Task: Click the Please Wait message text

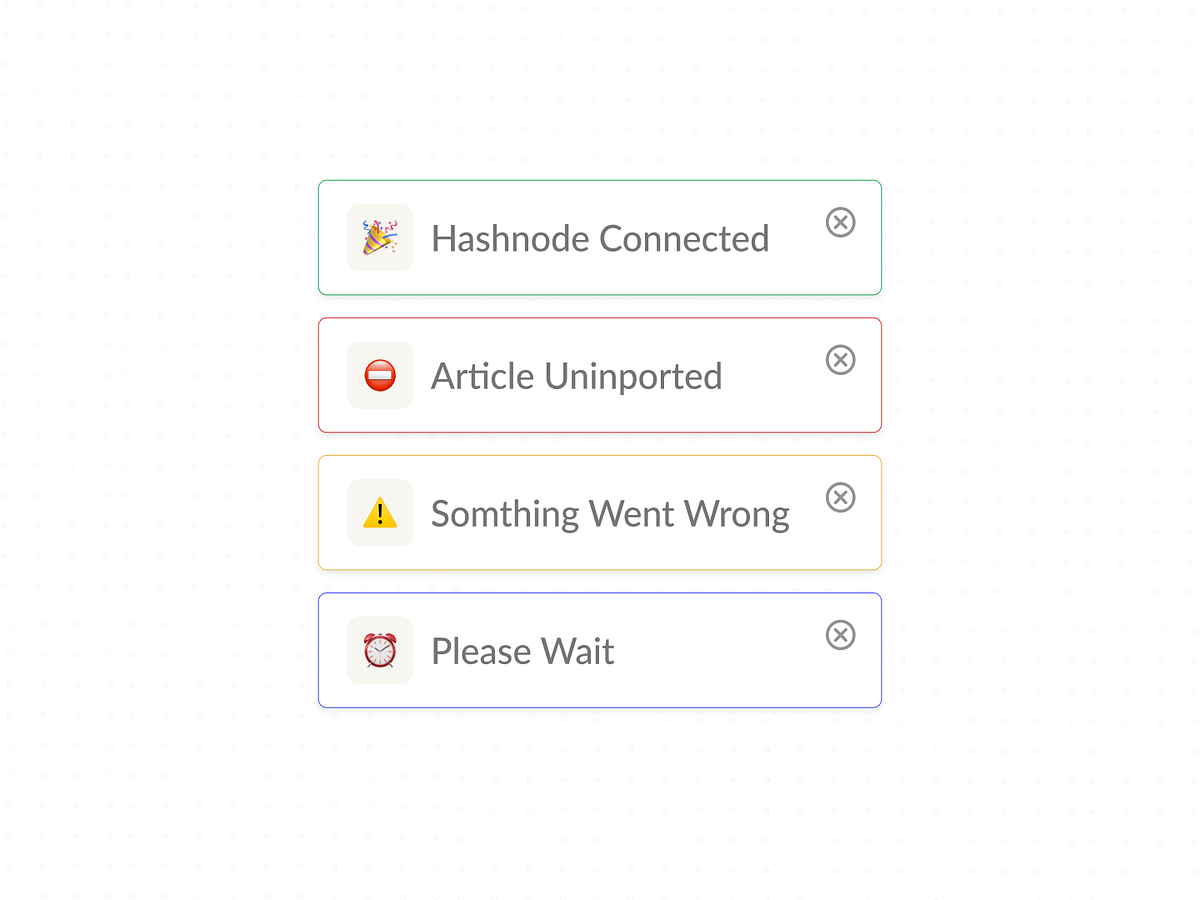Action: coord(522,650)
